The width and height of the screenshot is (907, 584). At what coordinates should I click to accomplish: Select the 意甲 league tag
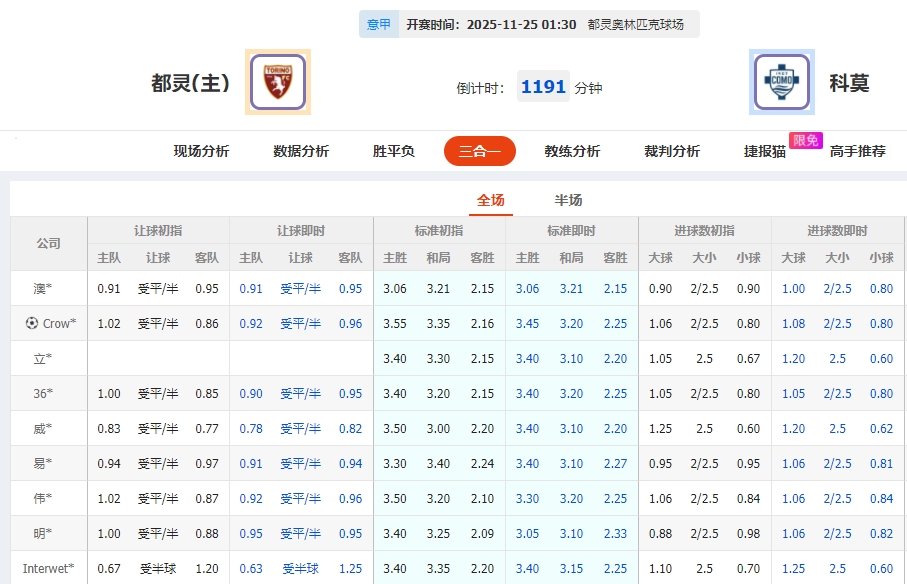379,23
